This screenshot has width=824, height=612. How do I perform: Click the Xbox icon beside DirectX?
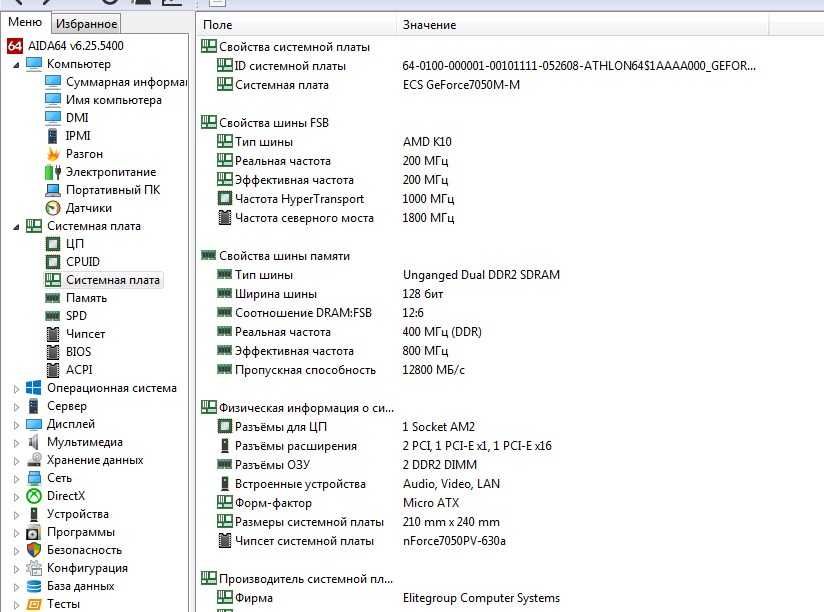[34, 496]
